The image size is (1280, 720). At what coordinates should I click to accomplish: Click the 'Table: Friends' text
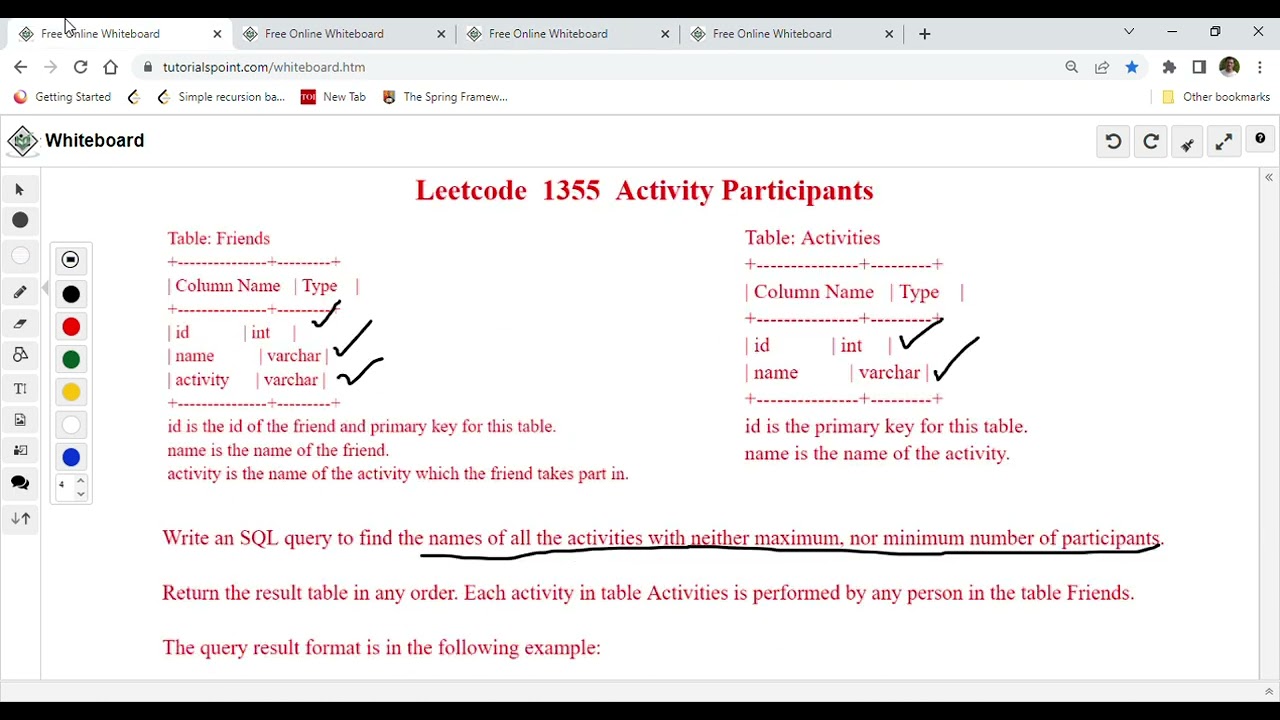pos(218,238)
